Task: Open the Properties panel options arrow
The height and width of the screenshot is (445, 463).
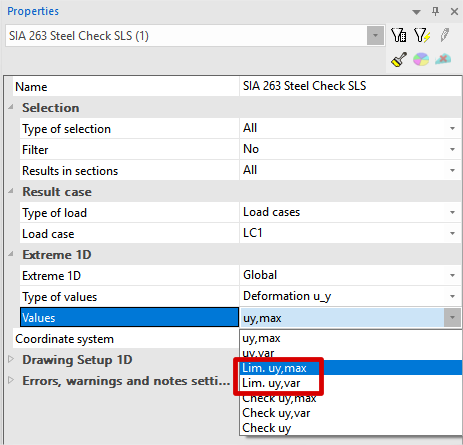Action: pos(416,12)
